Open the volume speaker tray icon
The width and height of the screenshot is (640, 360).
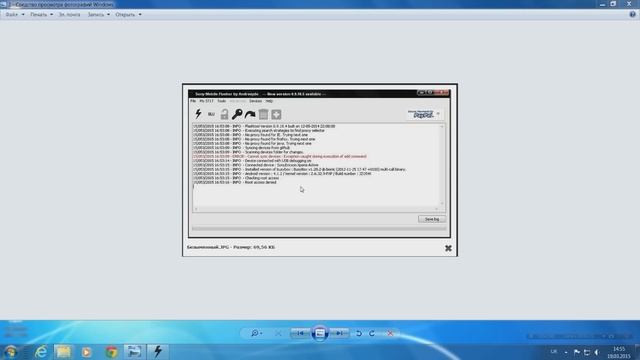tap(597, 352)
